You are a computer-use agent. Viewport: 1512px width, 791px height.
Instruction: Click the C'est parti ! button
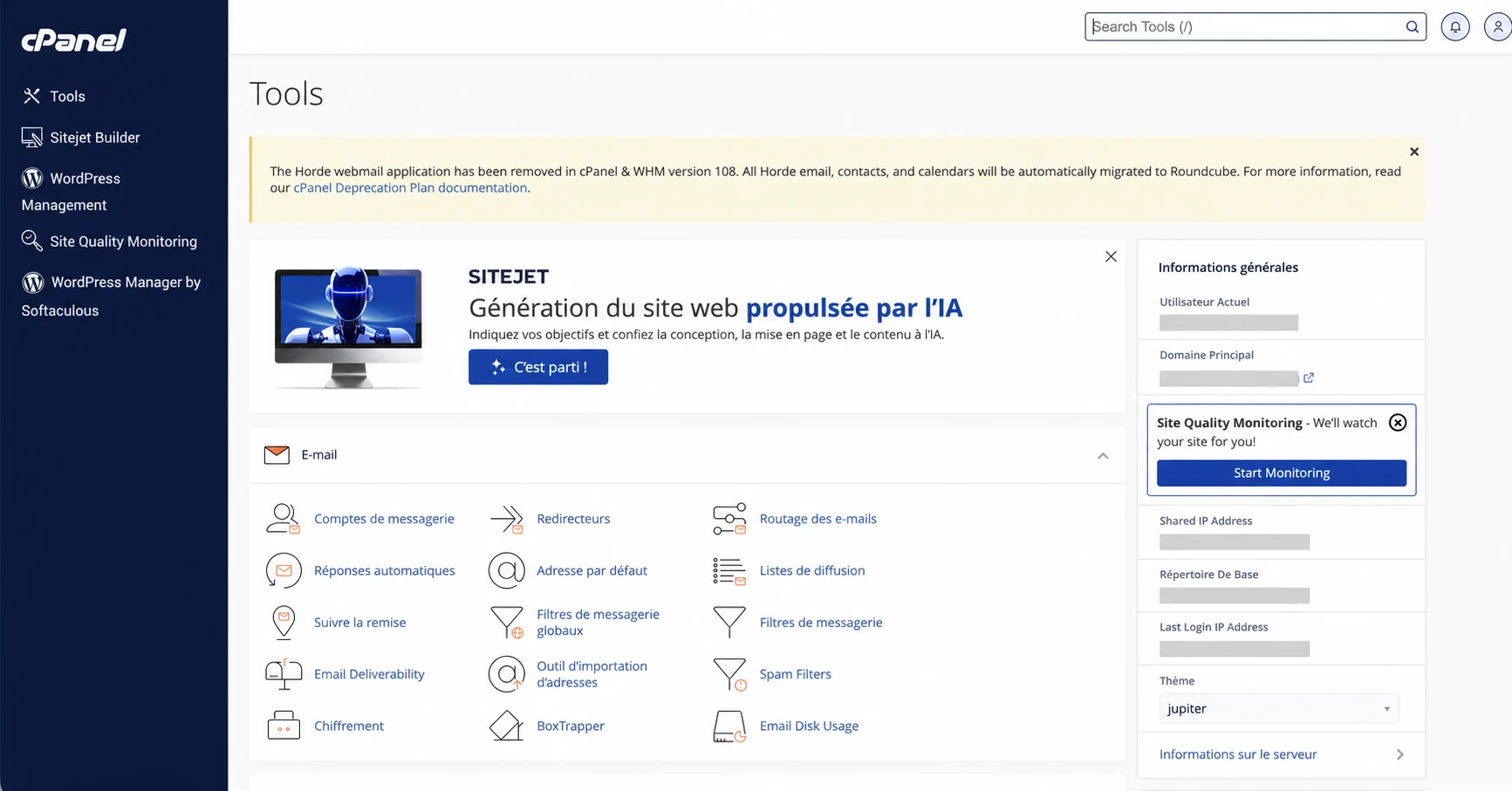pos(538,367)
